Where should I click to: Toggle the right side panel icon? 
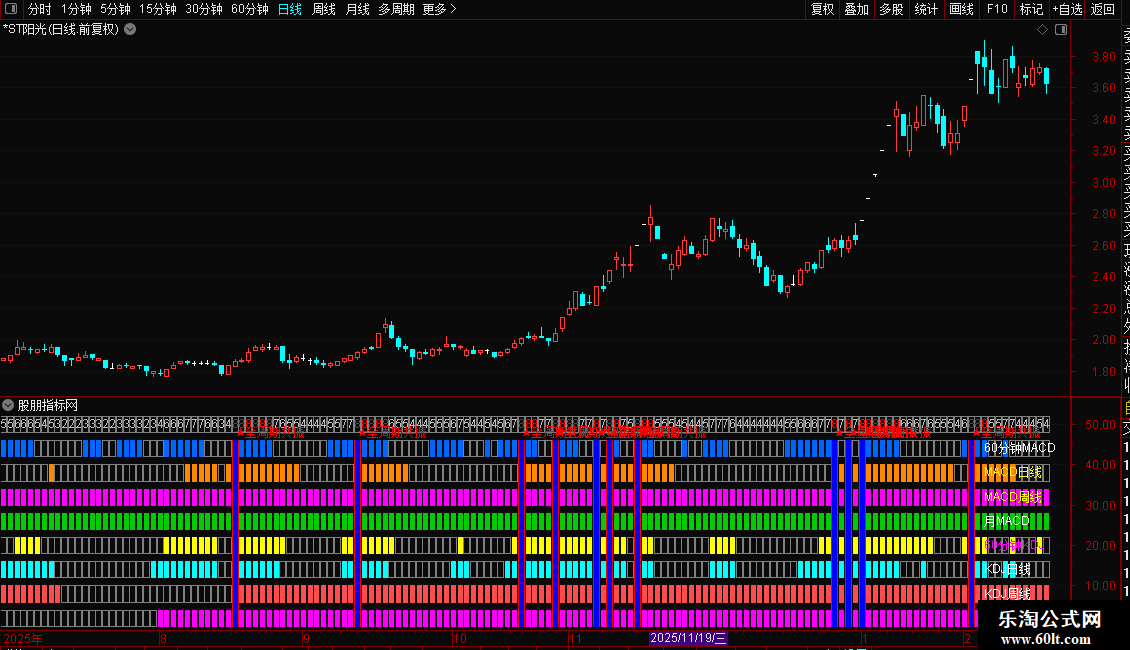pos(1061,30)
